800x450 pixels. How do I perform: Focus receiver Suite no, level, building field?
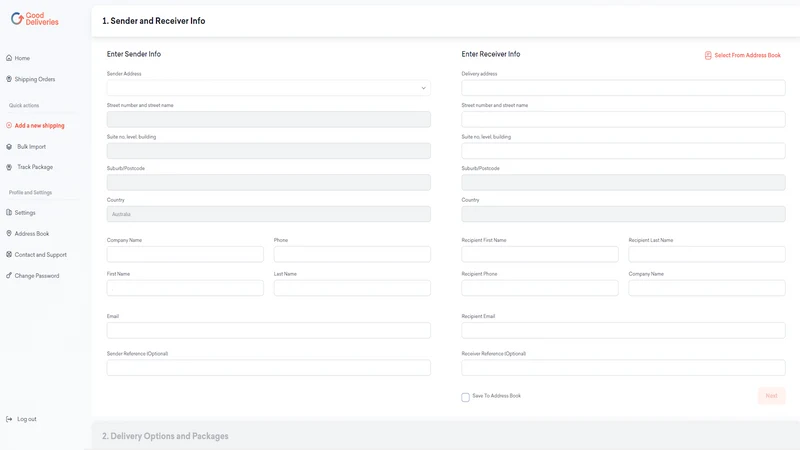point(623,151)
